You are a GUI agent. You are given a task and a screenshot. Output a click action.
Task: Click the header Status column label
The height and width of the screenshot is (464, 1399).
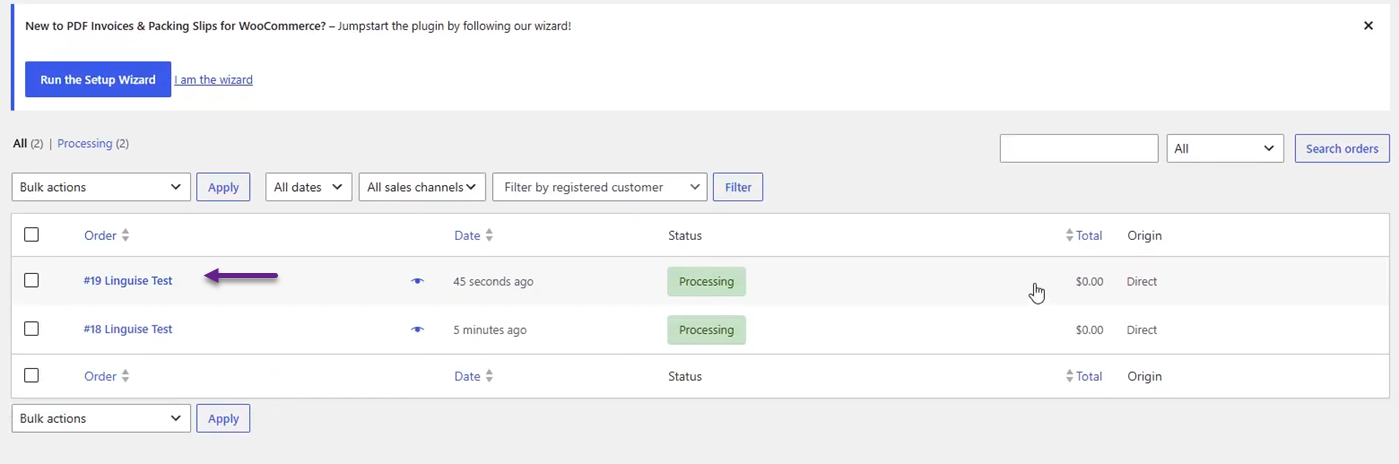point(685,236)
